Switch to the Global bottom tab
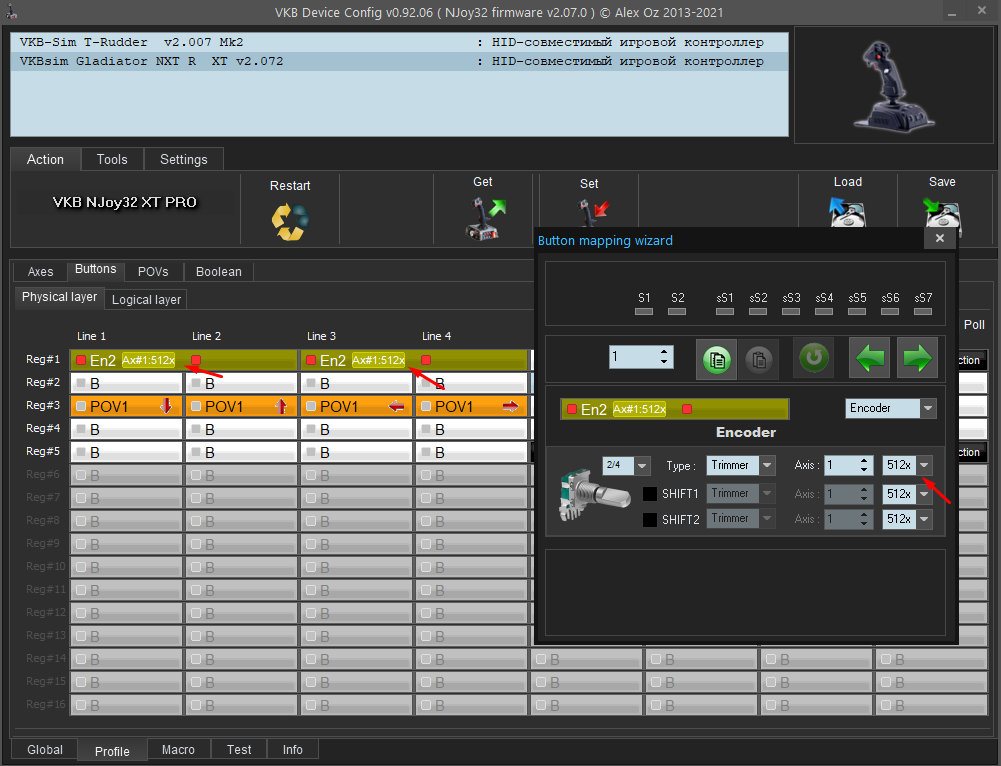This screenshot has width=1001, height=766. click(x=45, y=749)
